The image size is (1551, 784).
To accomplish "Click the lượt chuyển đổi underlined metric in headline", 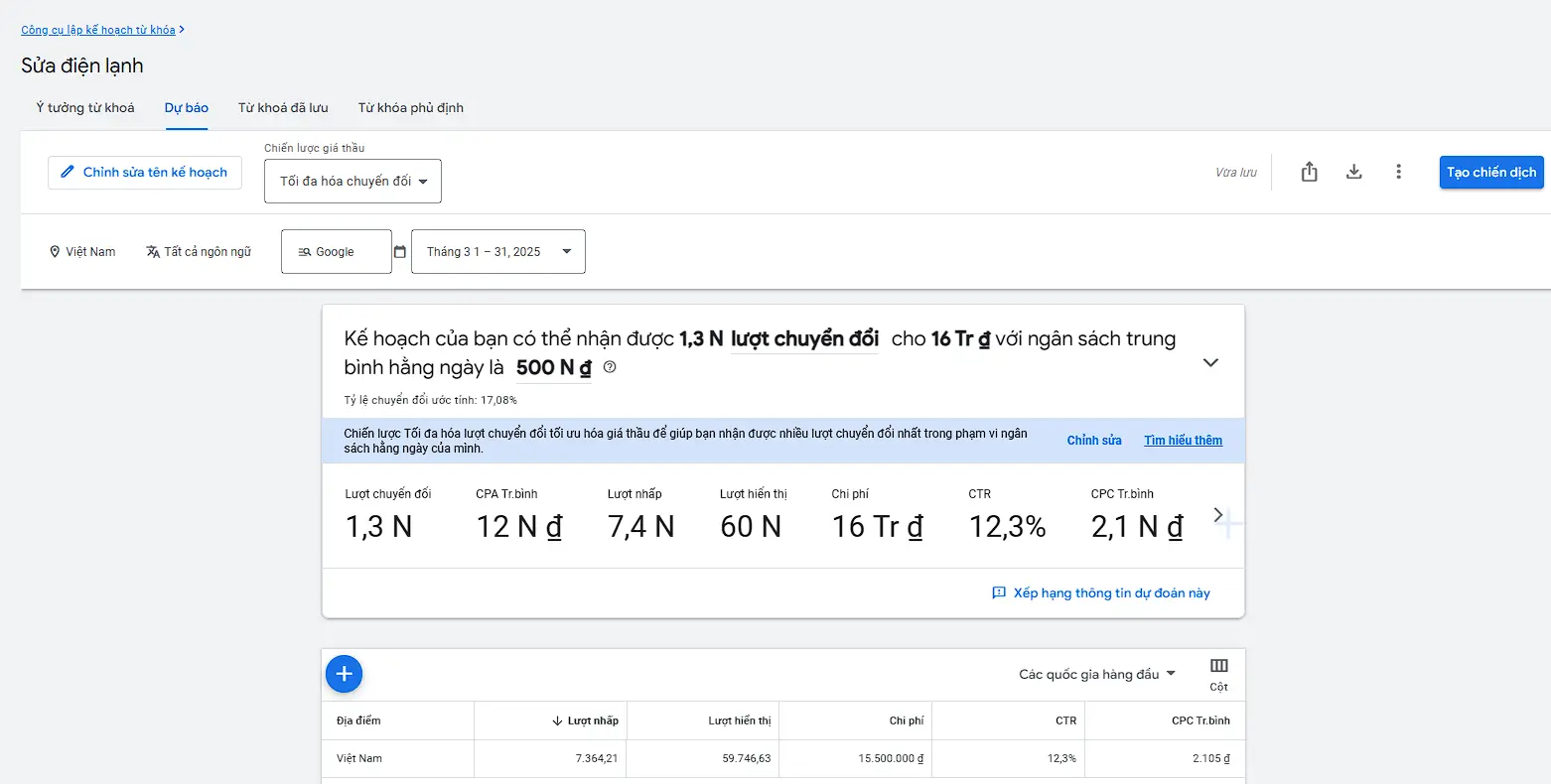I will pos(804,339).
